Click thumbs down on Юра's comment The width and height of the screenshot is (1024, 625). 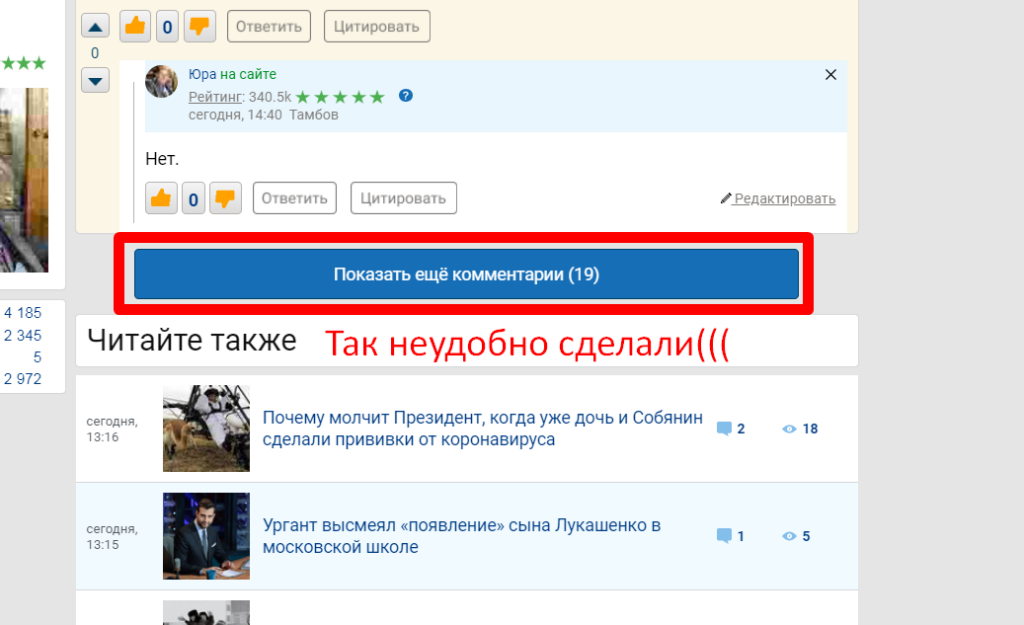[226, 198]
